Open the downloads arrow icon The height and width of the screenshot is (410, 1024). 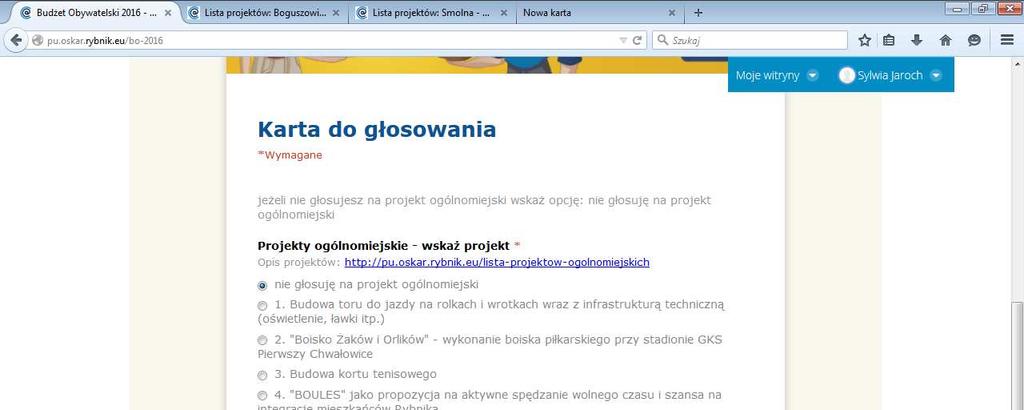[x=916, y=40]
